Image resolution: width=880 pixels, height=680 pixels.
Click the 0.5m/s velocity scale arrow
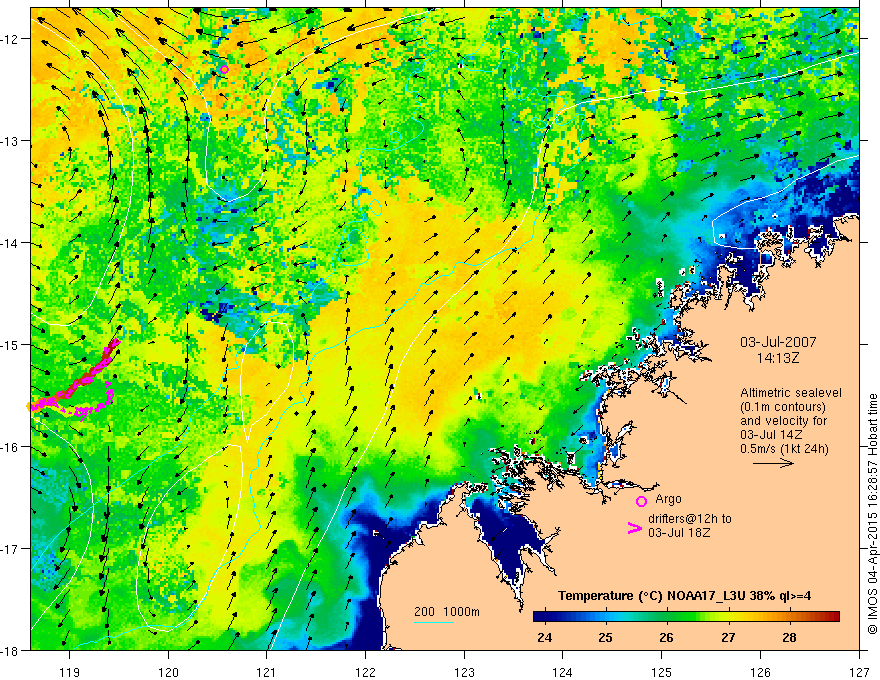pos(773,463)
